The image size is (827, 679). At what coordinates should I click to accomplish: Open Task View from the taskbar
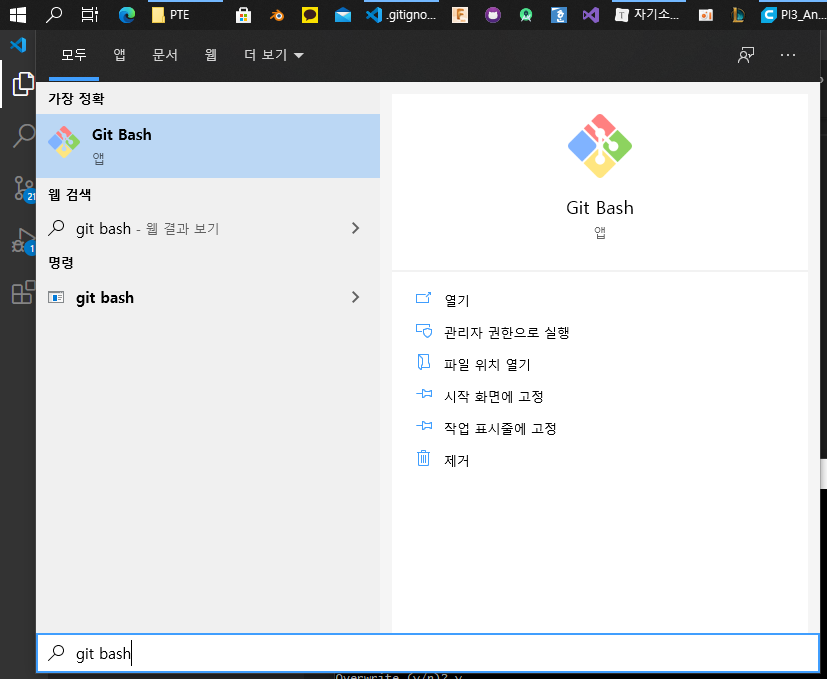click(90, 15)
